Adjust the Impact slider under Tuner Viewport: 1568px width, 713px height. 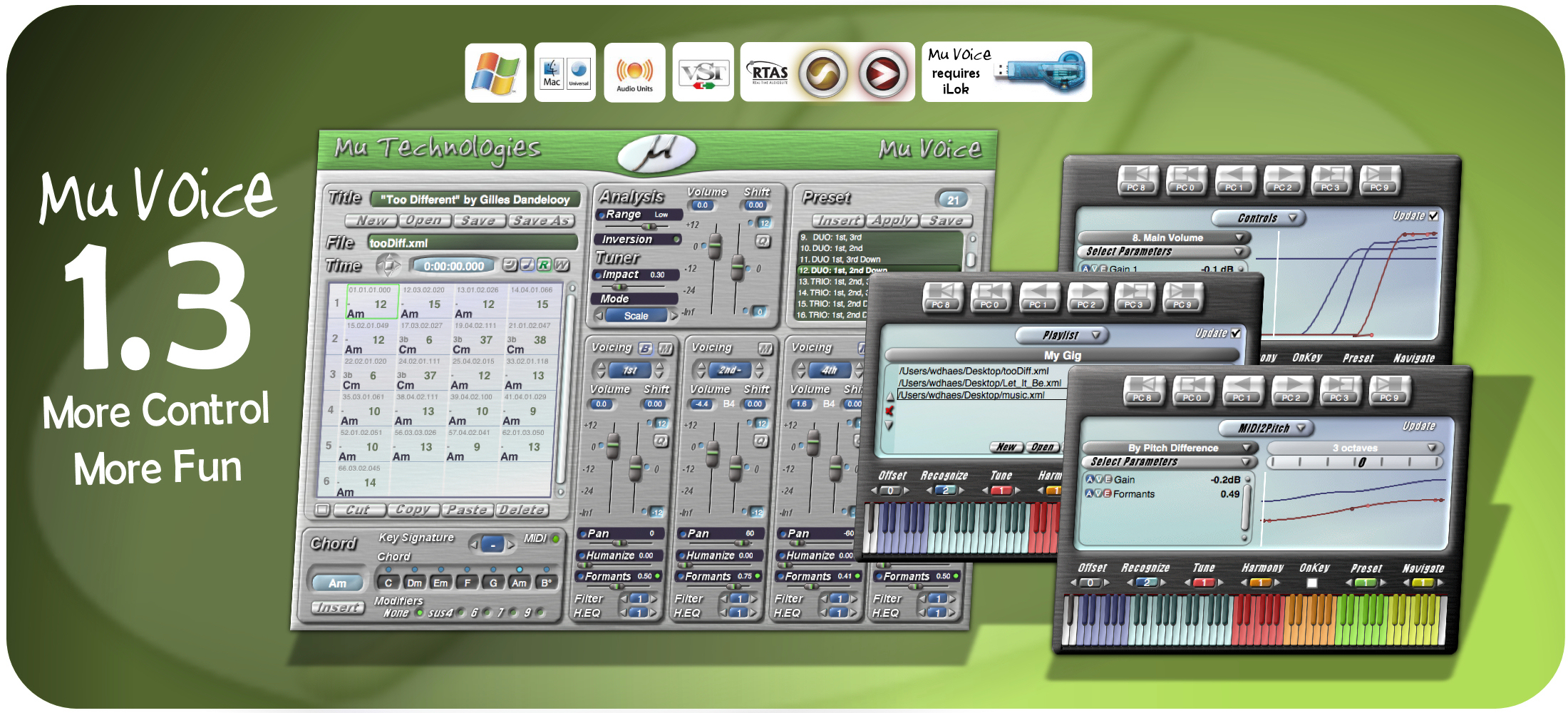620,287
